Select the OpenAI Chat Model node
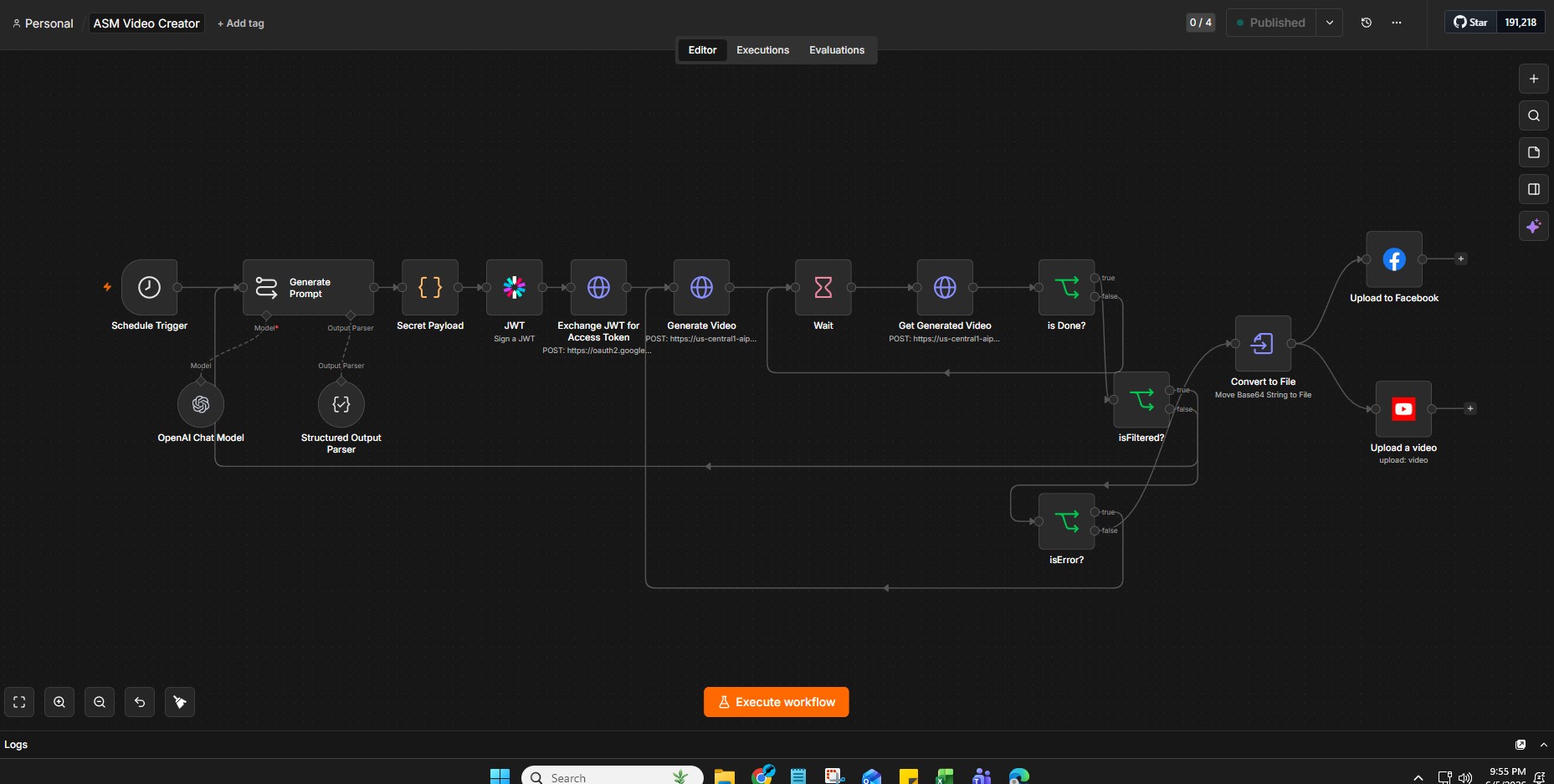Viewport: 1554px width, 784px height. 201,404
